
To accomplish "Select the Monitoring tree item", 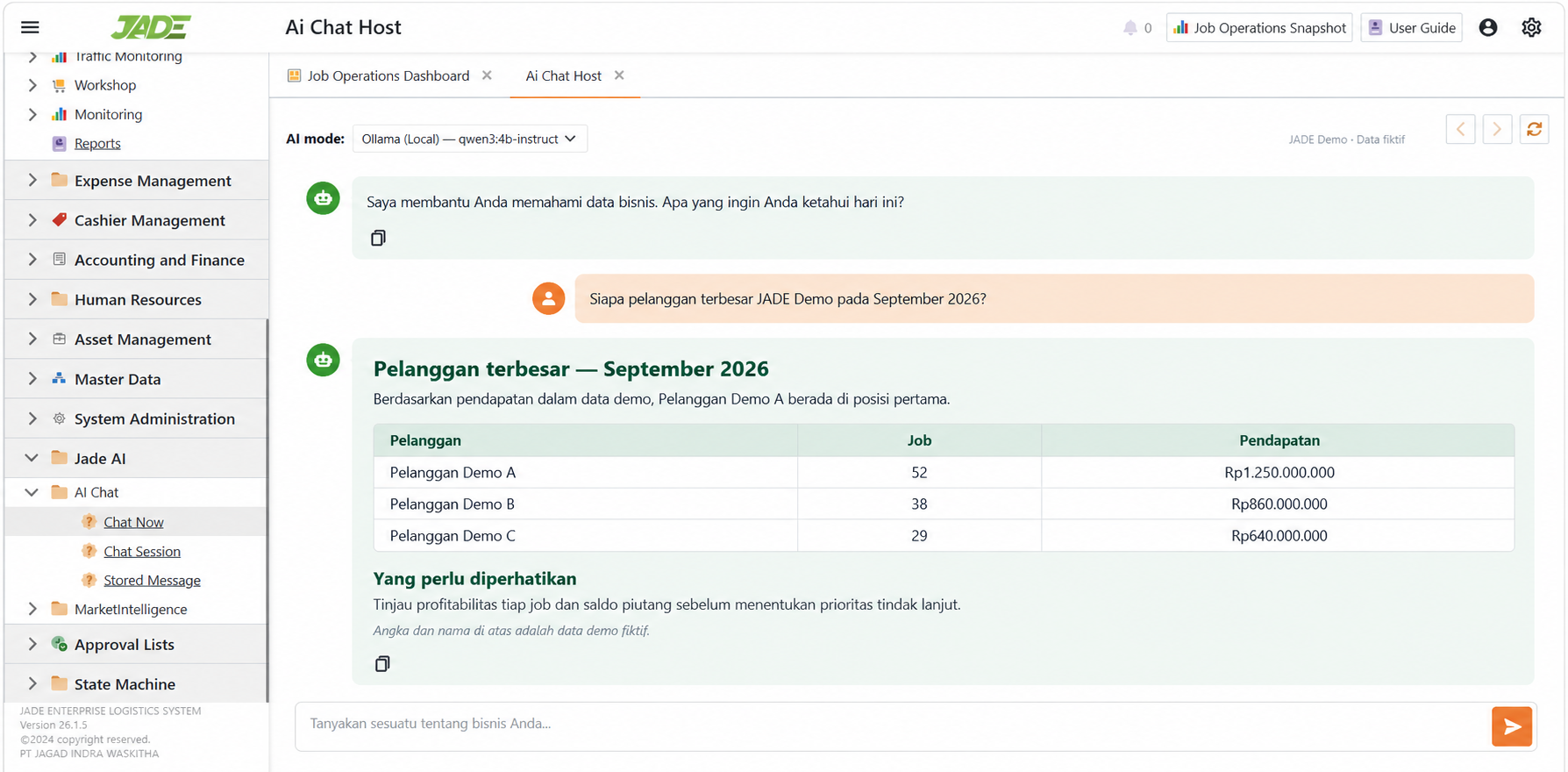I will coord(108,114).
